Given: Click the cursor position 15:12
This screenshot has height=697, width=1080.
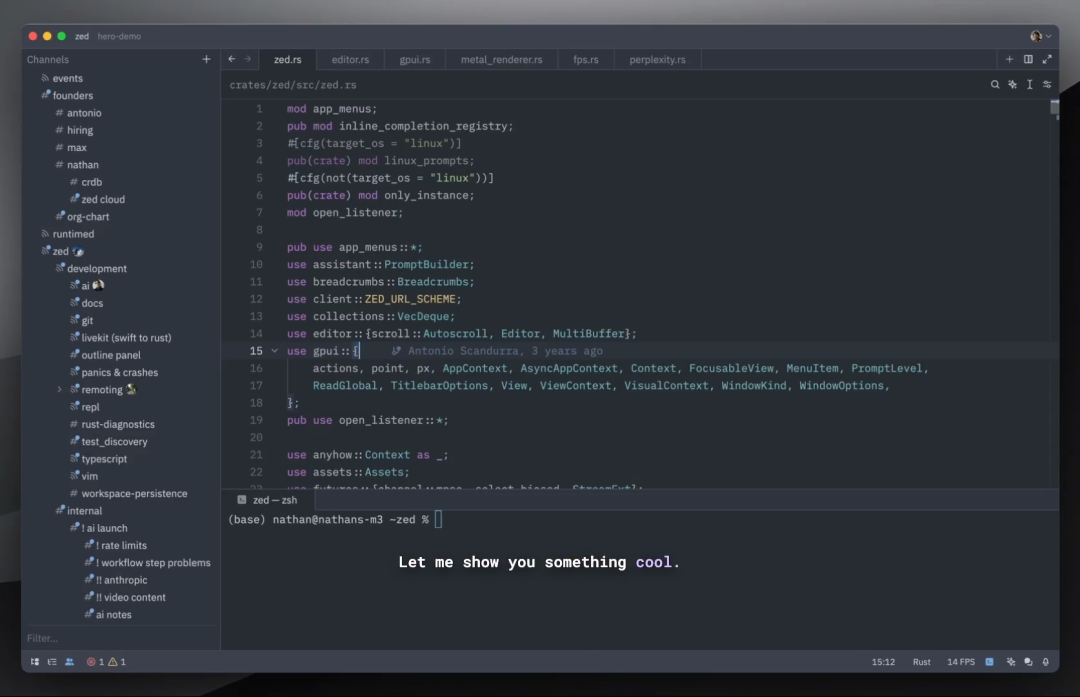Looking at the screenshot, I should 883,662.
